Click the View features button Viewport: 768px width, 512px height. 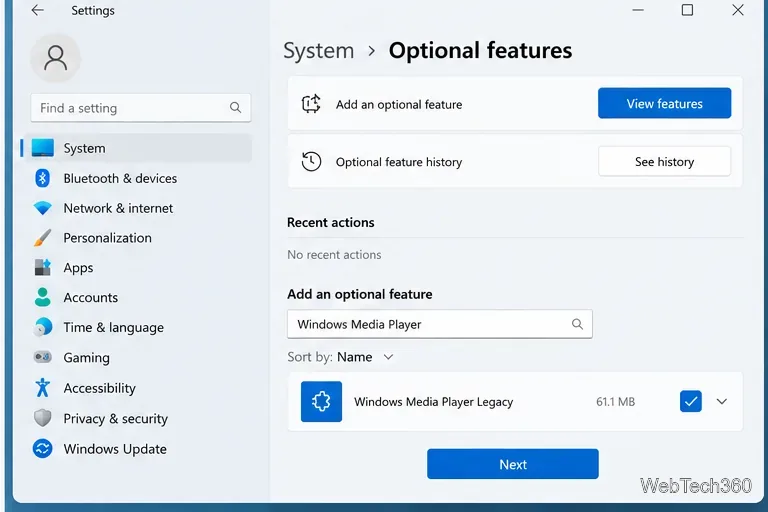pyautogui.click(x=664, y=103)
